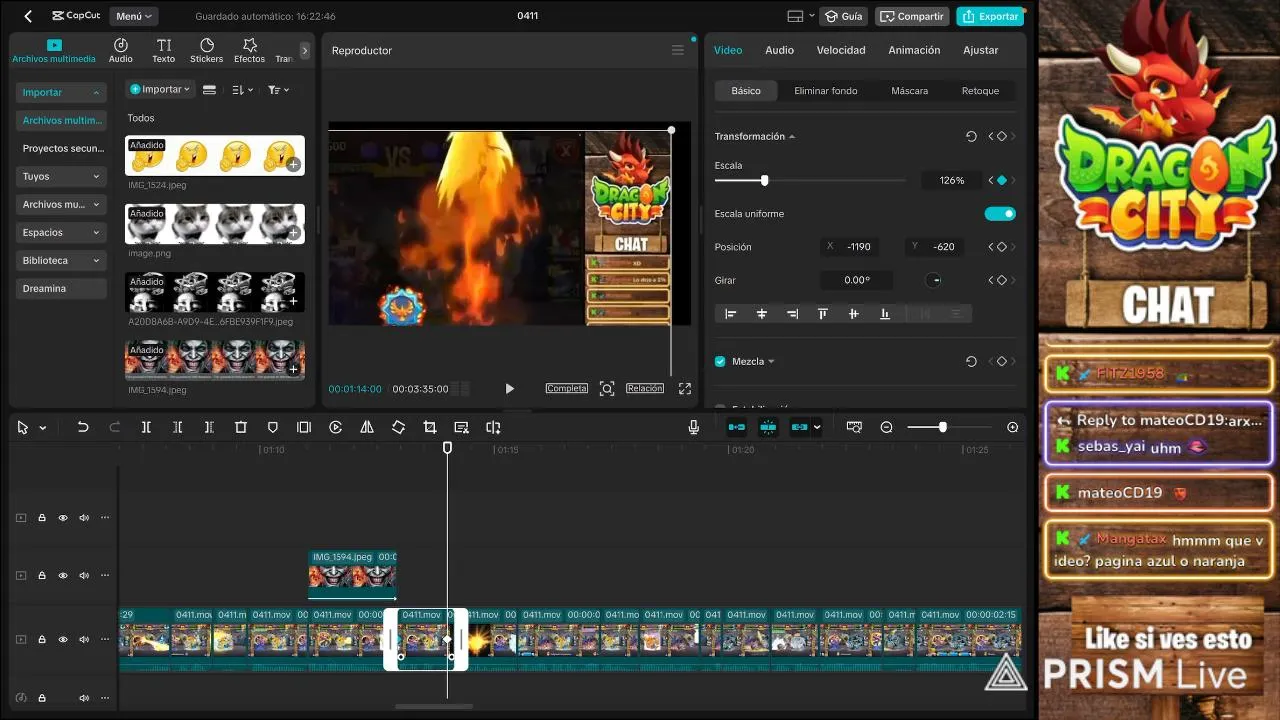Select the image.png cat thumbnail
This screenshot has width=1280, height=720.
tap(215, 224)
